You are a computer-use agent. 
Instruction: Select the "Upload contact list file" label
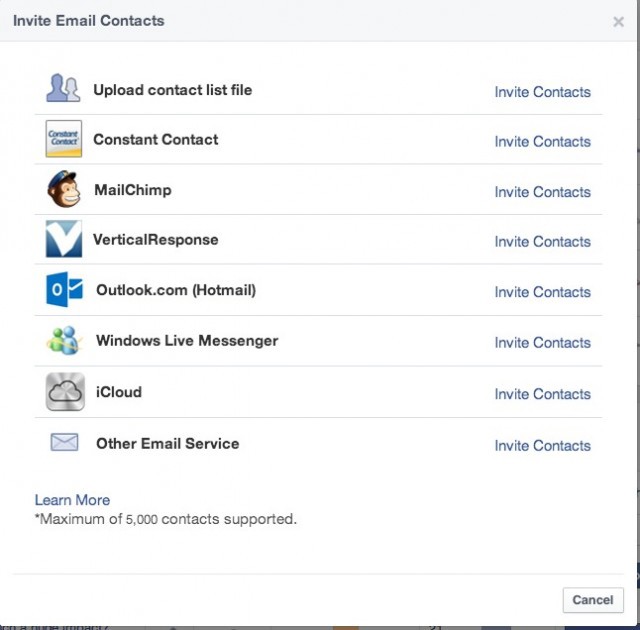click(x=173, y=90)
